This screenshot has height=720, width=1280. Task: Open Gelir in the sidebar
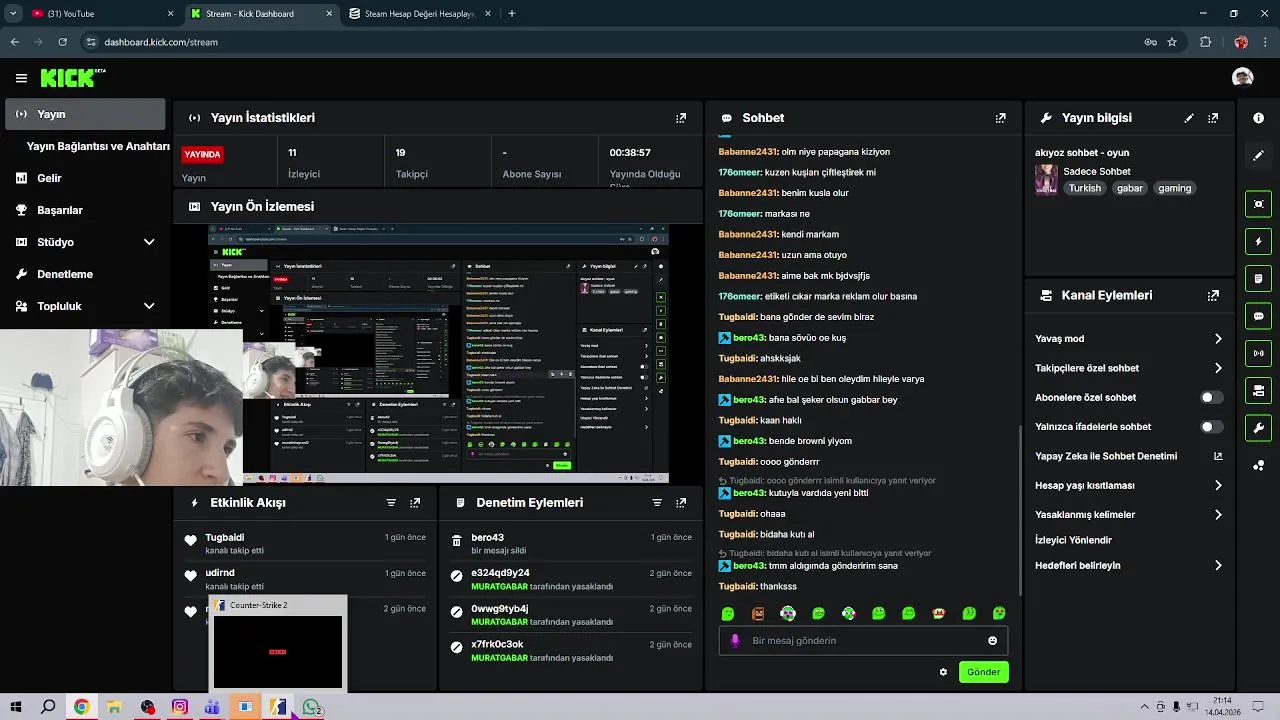(x=85, y=178)
